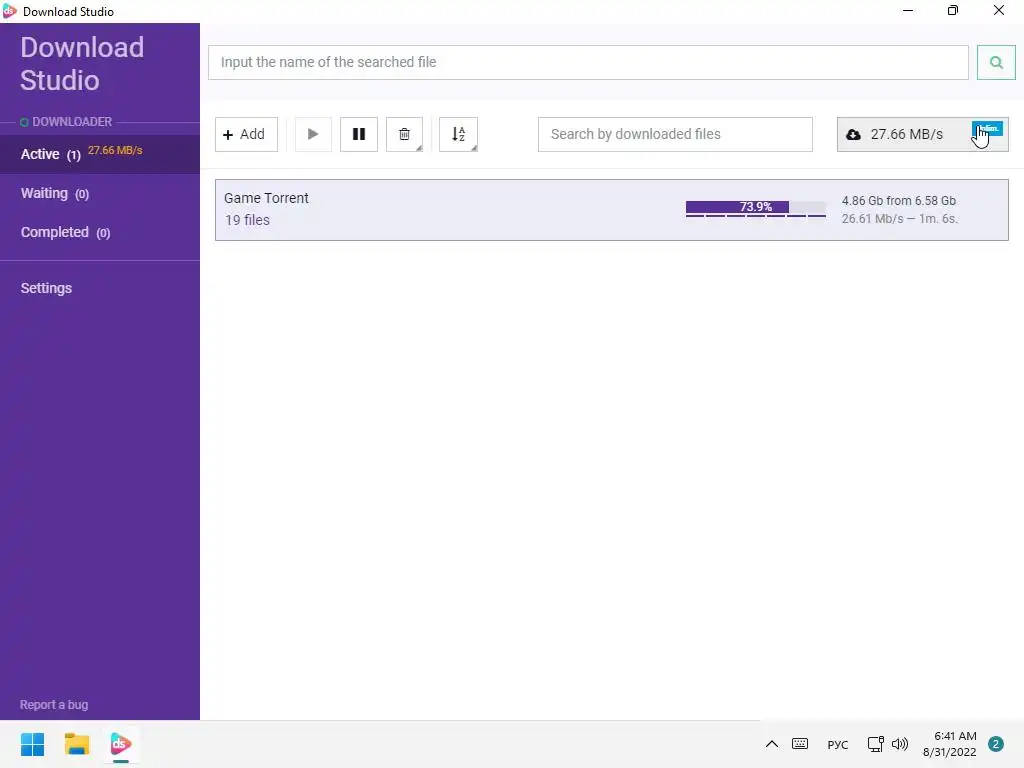This screenshot has height=768, width=1024.
Task: Open the Active downloads tab
Action: (100, 154)
